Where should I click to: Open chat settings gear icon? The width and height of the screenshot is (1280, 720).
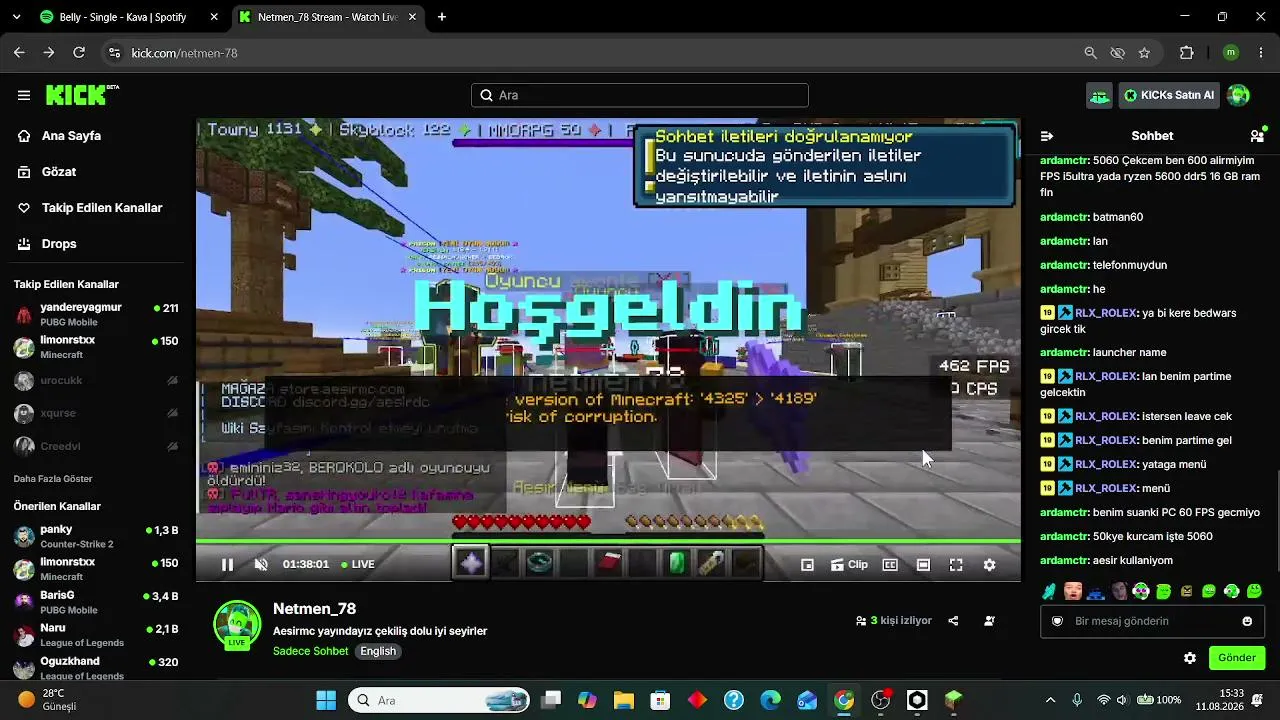[x=1190, y=658]
